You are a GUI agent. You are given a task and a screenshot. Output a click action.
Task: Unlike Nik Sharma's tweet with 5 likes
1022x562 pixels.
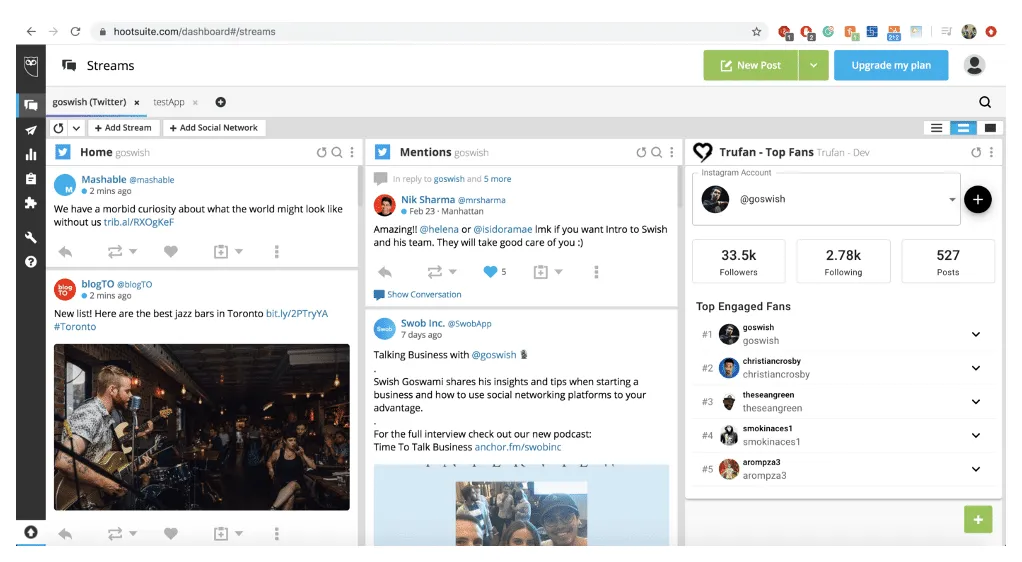click(490, 272)
